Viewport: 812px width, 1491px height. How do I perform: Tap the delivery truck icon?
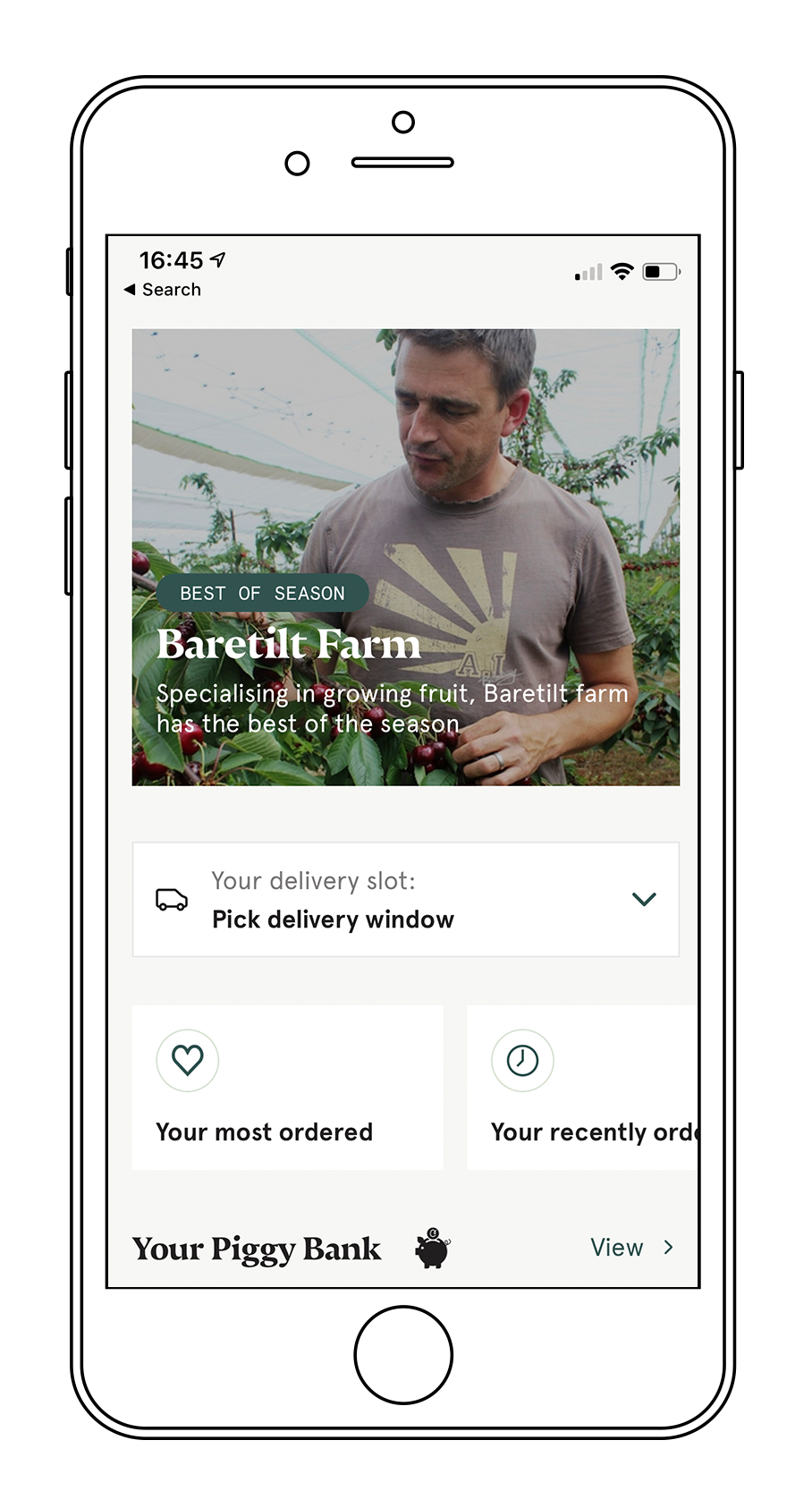(172, 899)
